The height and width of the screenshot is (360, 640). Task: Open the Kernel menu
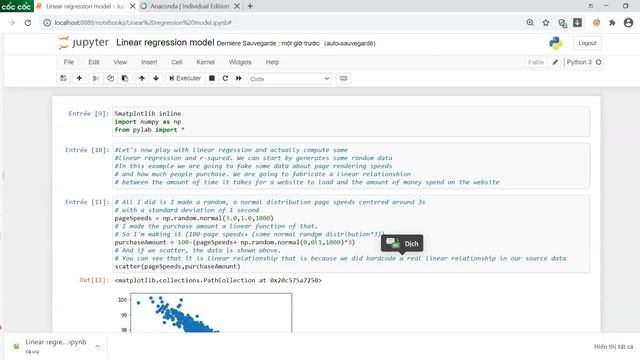(205, 62)
